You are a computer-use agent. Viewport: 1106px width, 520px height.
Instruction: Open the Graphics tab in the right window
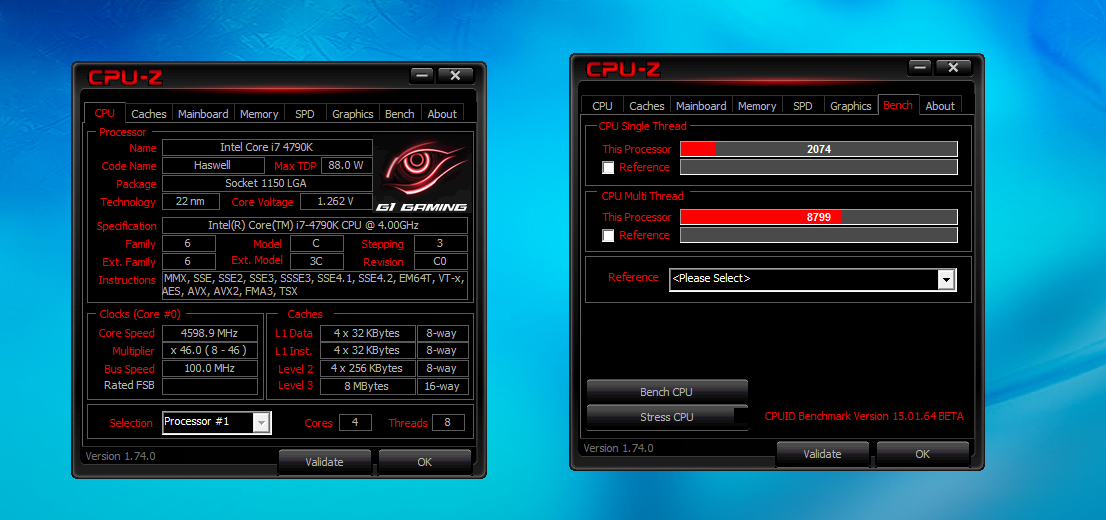(x=851, y=106)
